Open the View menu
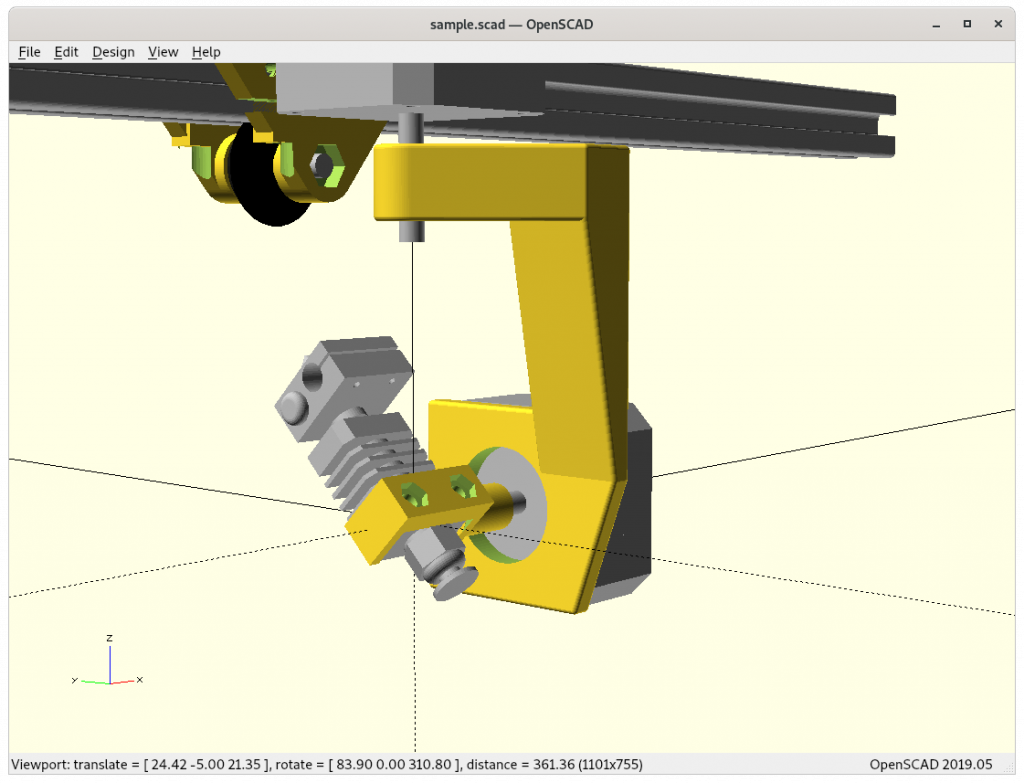This screenshot has height=783, width=1024. click(x=163, y=52)
